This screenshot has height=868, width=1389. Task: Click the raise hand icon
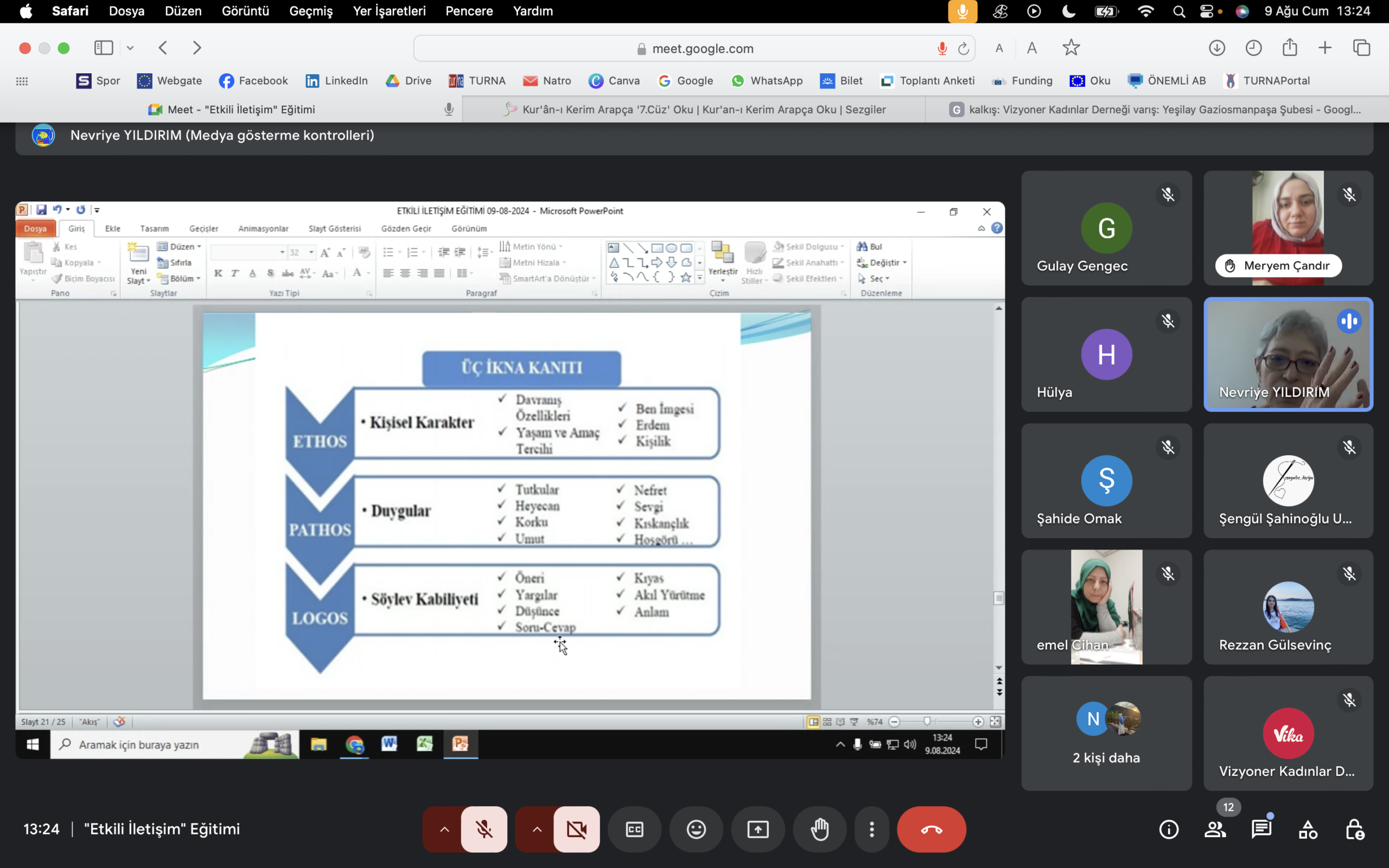819,829
